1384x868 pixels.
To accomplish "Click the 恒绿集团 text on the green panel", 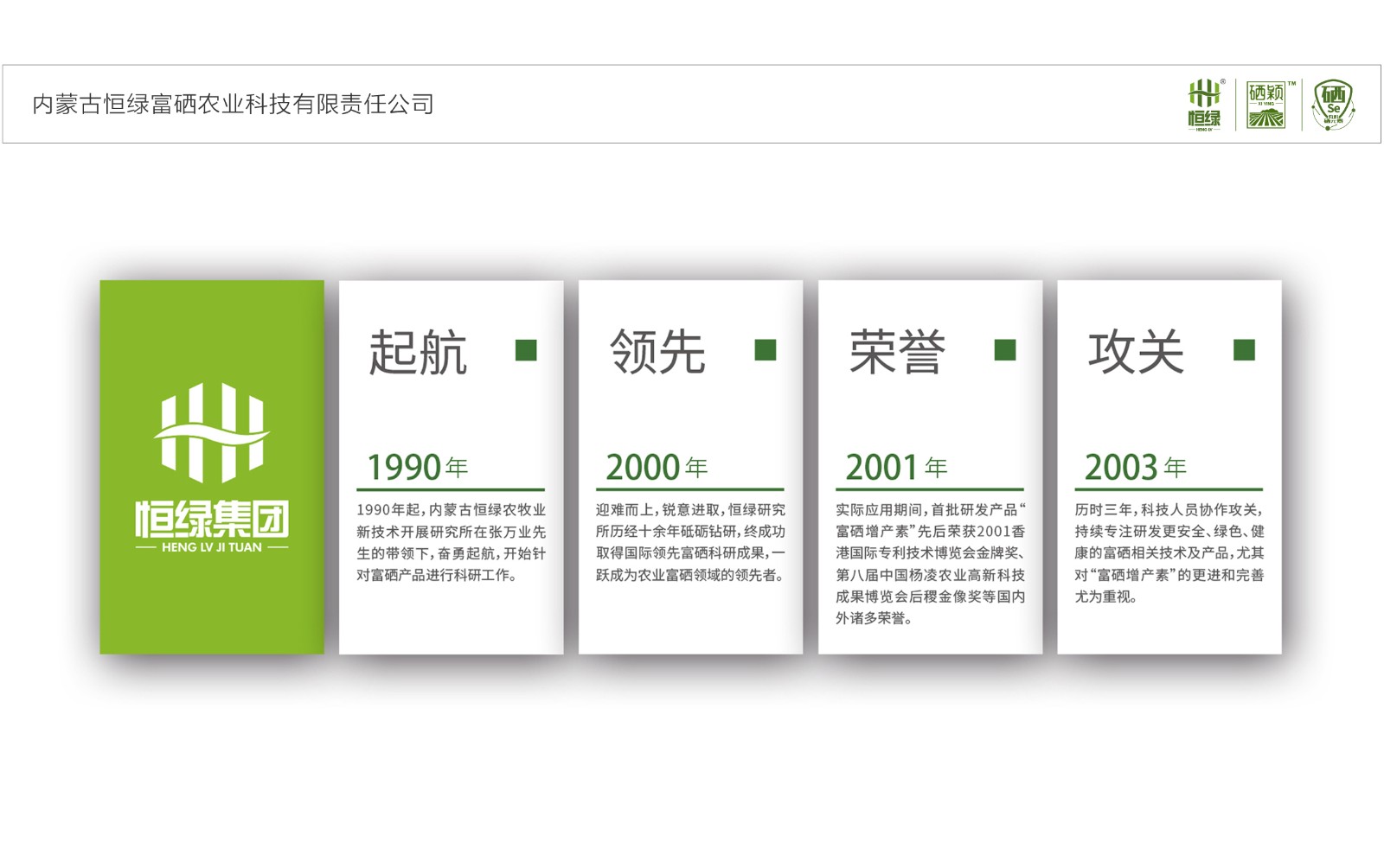I will coord(212,519).
